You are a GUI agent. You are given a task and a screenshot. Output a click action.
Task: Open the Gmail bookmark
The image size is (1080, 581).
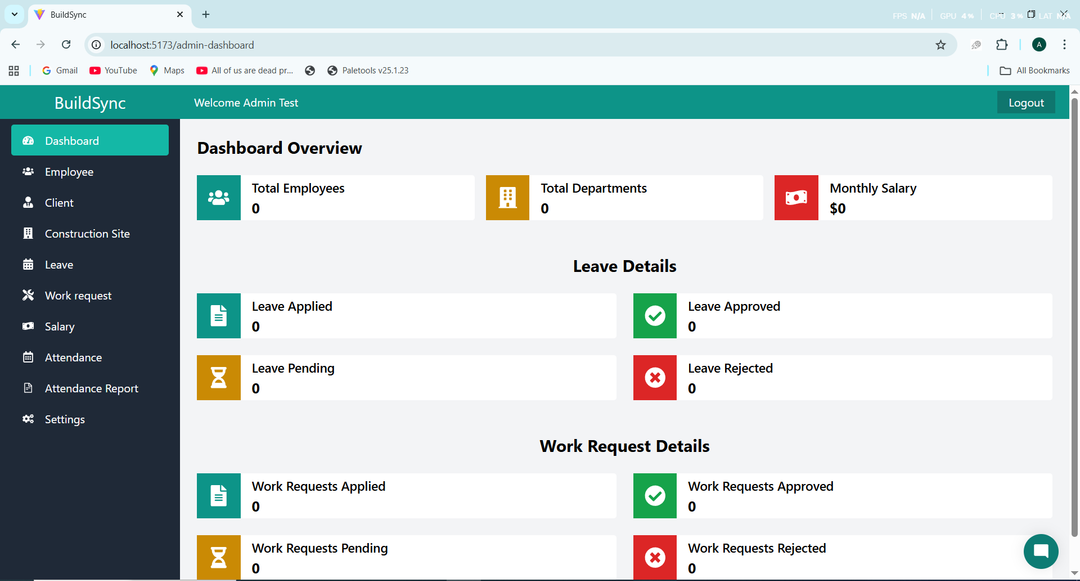[x=60, y=70]
